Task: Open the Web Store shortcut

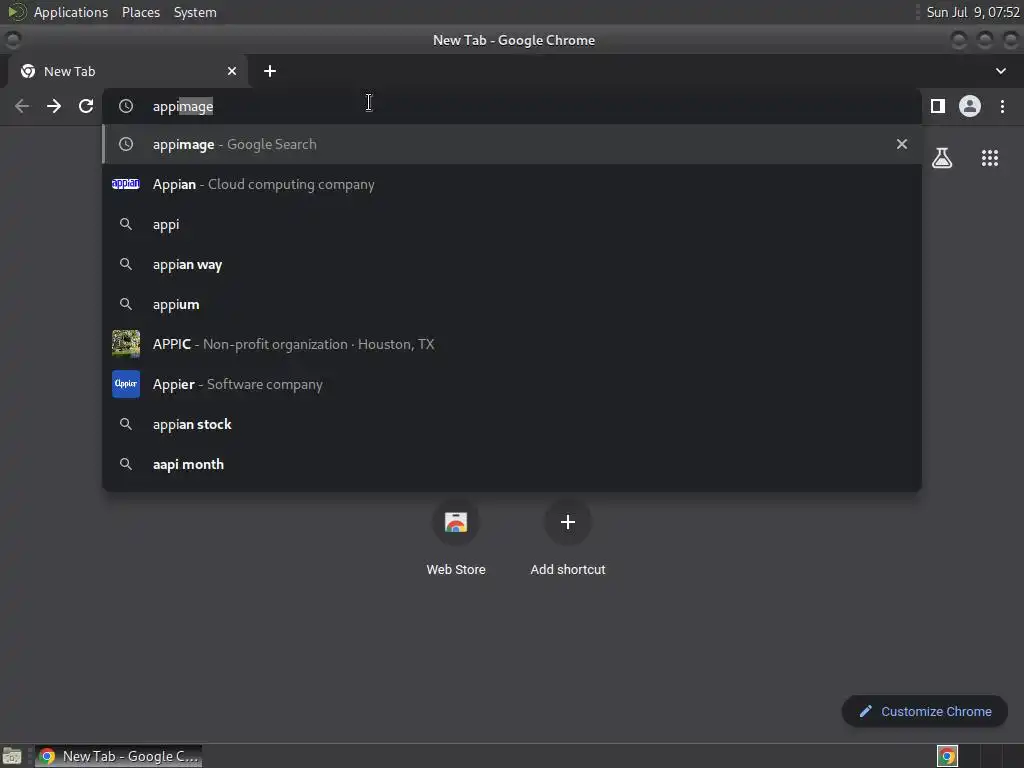Action: (456, 538)
